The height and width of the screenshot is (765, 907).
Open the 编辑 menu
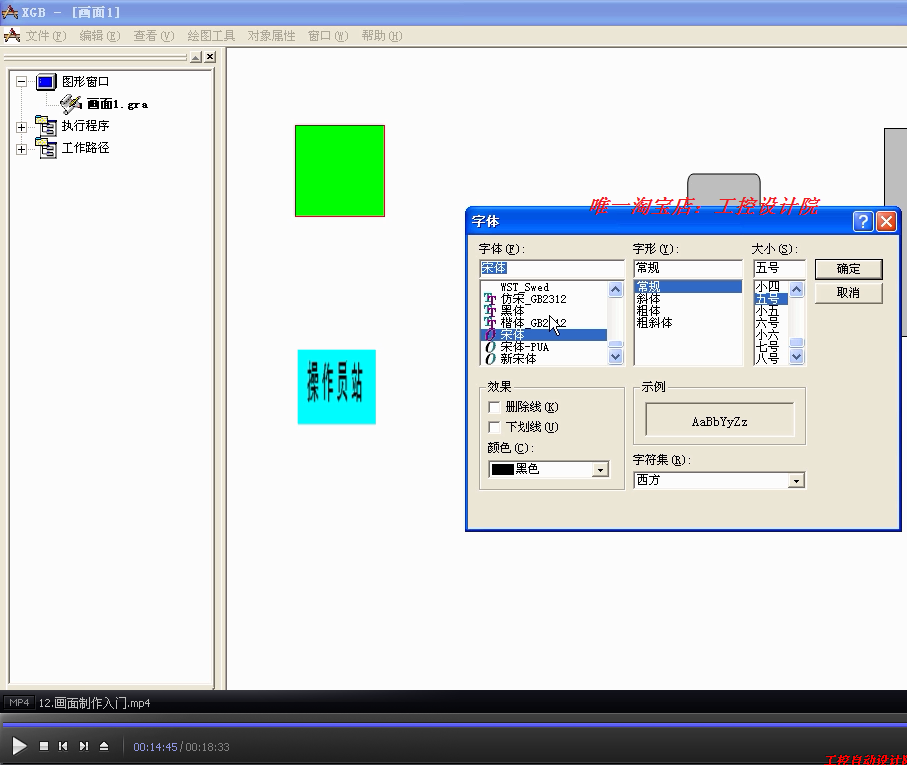point(99,36)
